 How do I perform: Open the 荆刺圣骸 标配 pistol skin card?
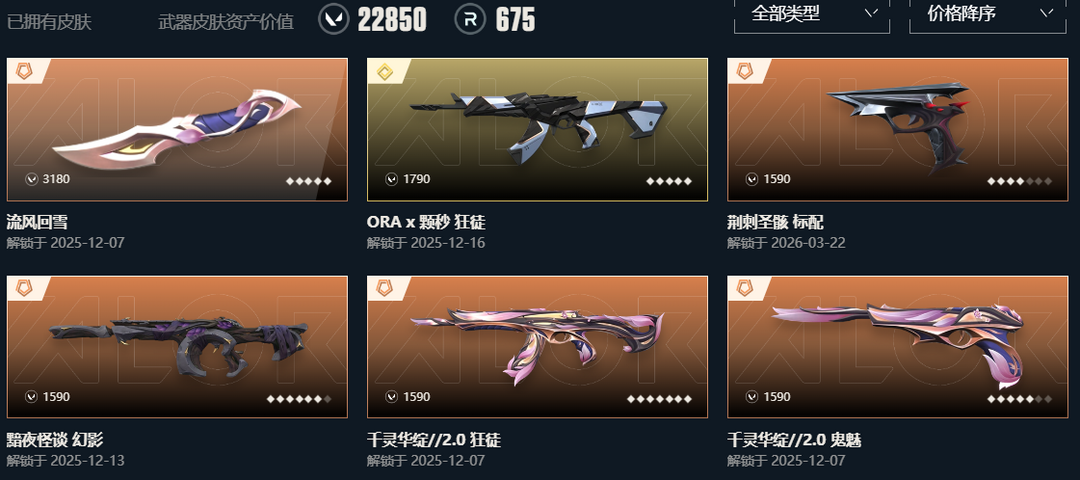pyautogui.click(x=897, y=129)
